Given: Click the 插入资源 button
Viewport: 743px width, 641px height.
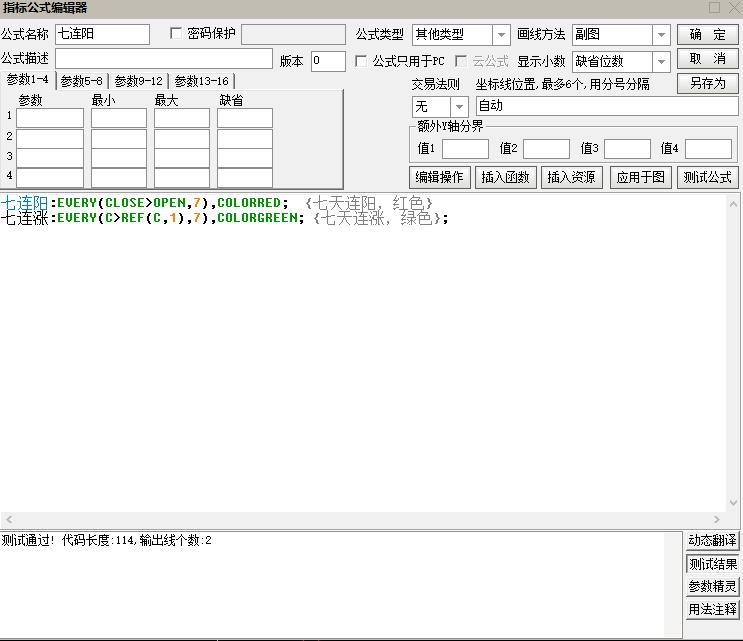Looking at the screenshot, I should (571, 177).
